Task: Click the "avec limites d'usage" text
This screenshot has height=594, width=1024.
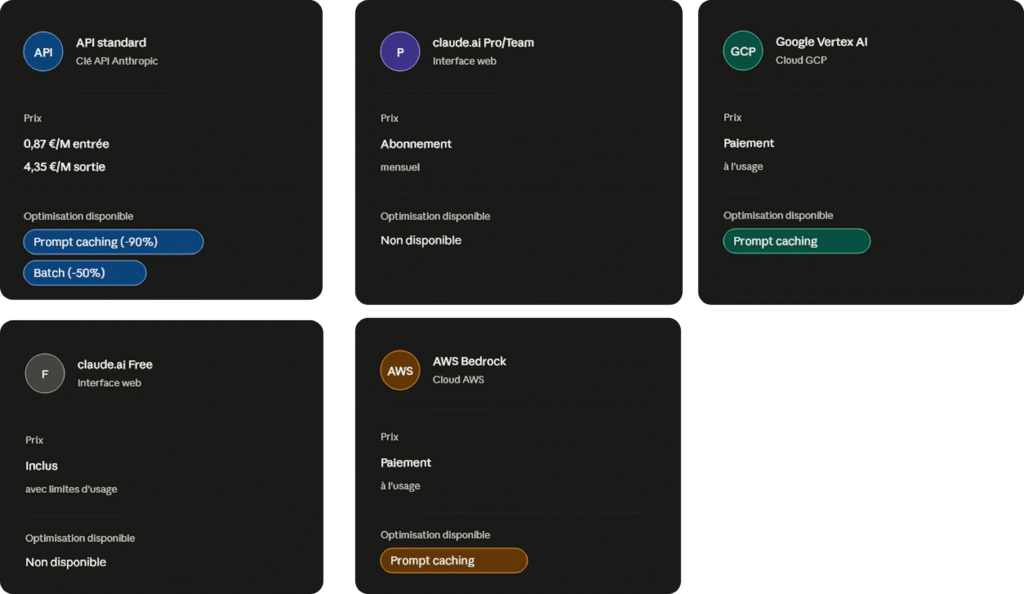Action: [71, 489]
